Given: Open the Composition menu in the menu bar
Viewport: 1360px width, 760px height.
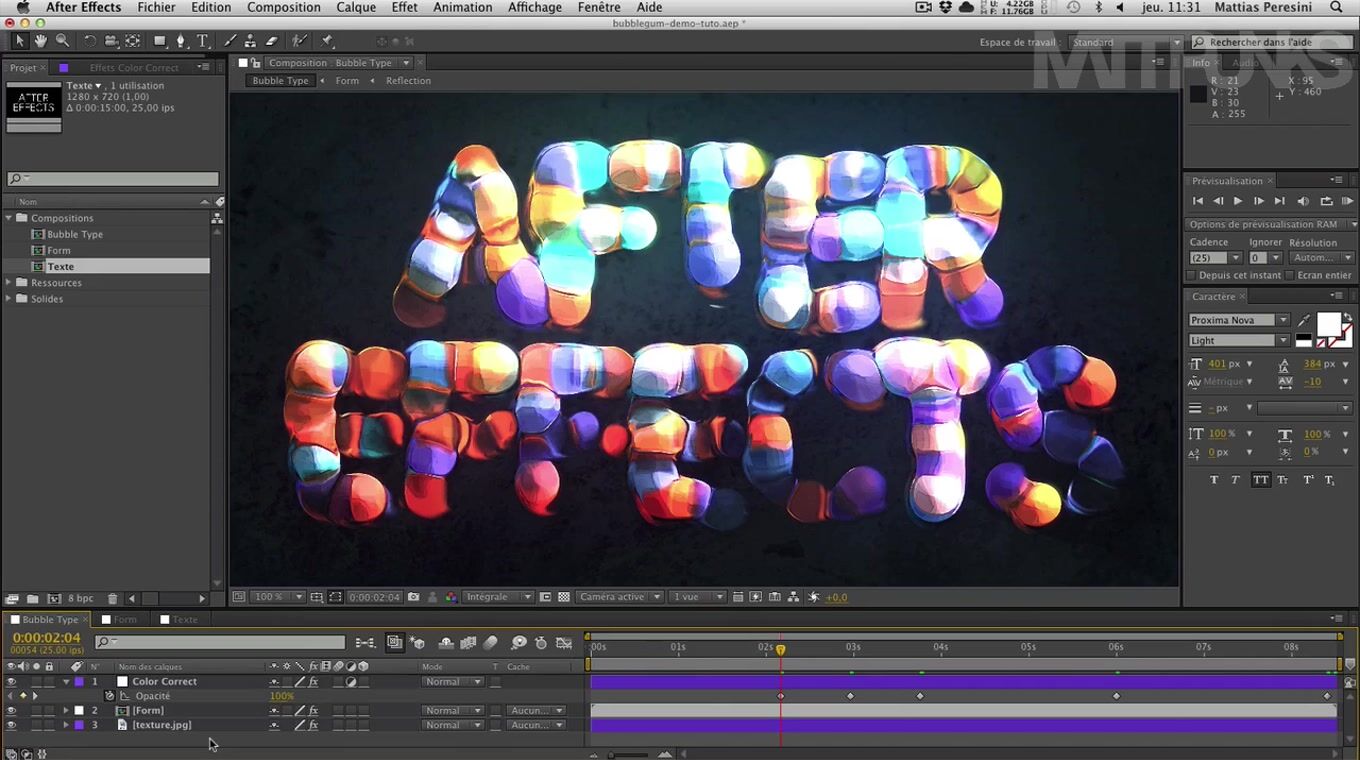Looking at the screenshot, I should [x=284, y=7].
